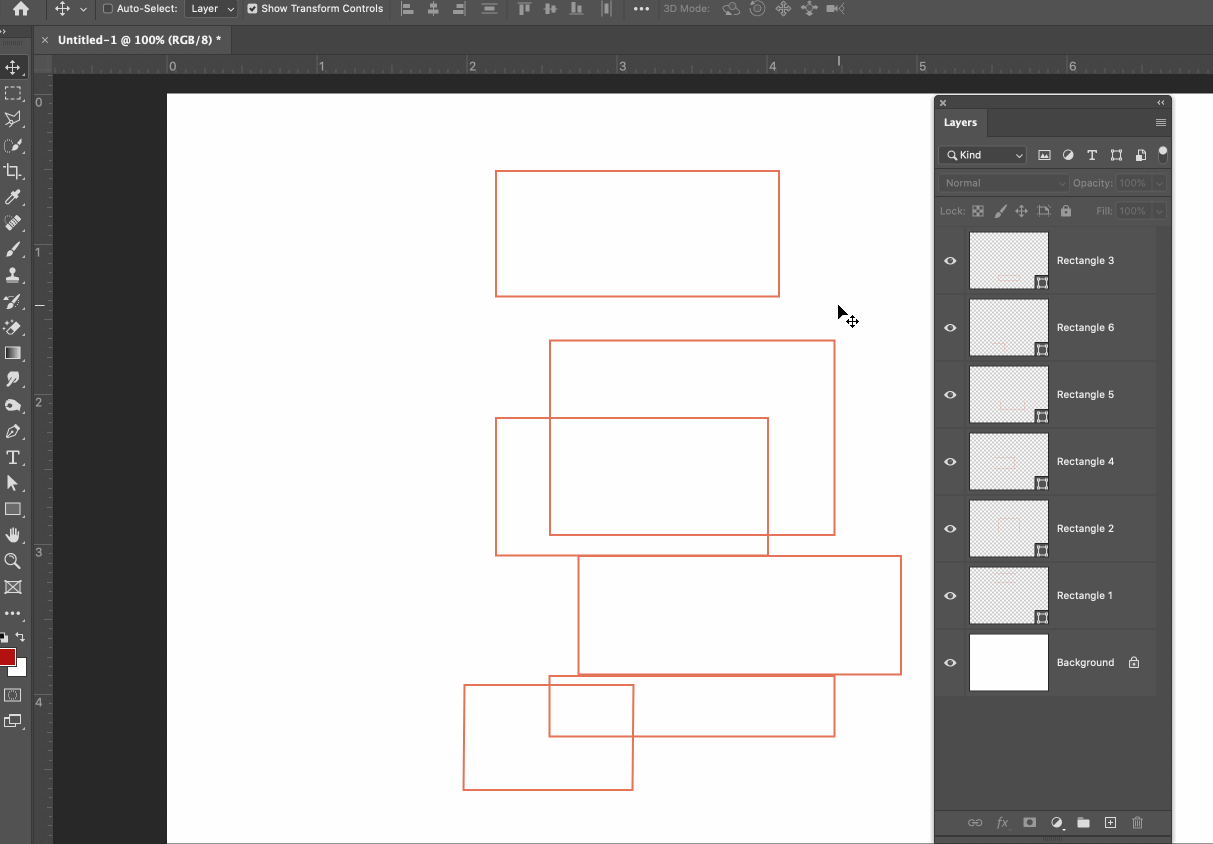
Task: Open the align options three-dots menu
Action: (641, 9)
